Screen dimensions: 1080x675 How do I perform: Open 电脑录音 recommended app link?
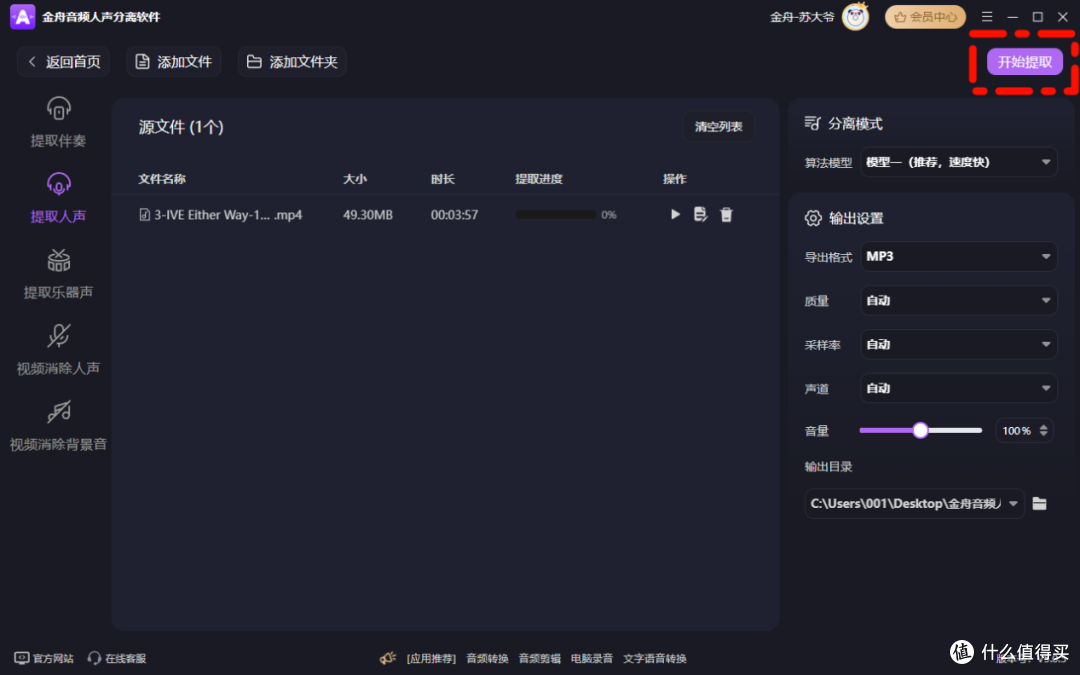pyautogui.click(x=592, y=658)
